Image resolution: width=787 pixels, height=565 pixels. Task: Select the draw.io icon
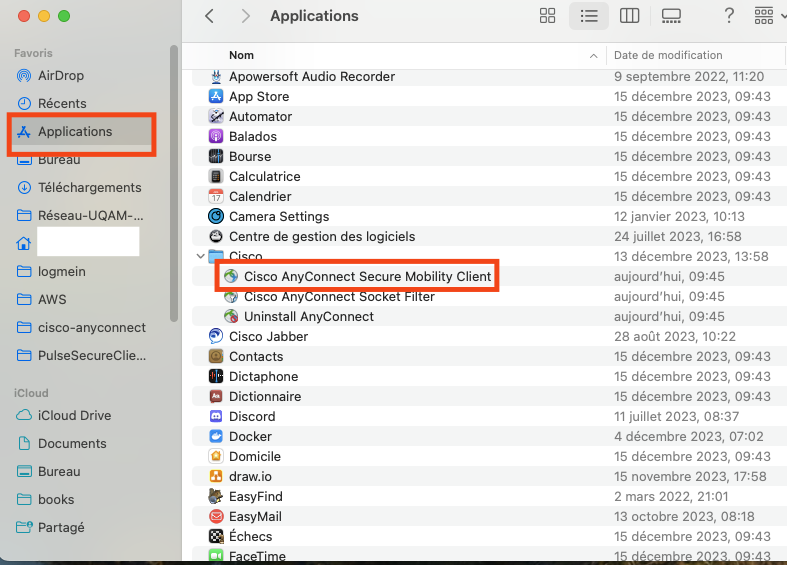(x=216, y=476)
